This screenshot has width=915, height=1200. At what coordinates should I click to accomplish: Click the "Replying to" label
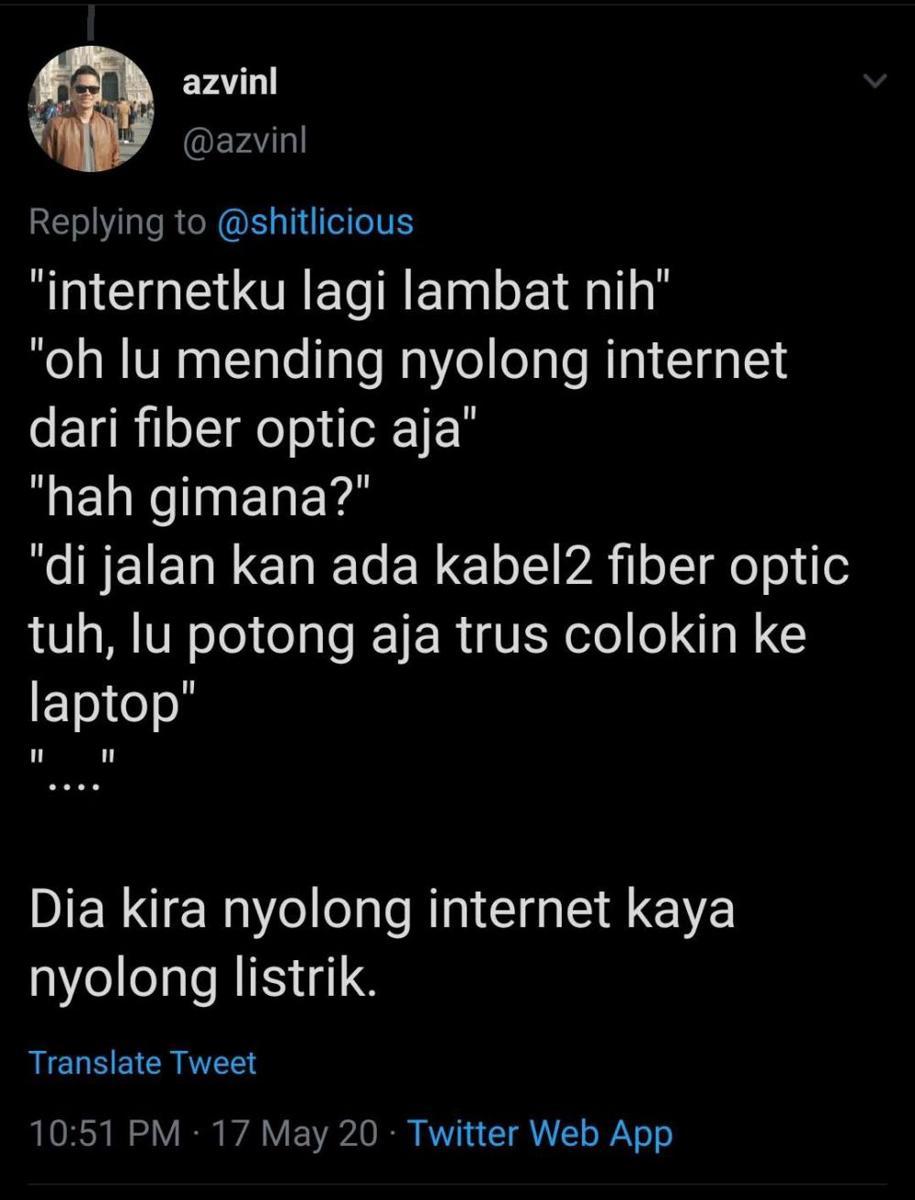[116, 222]
